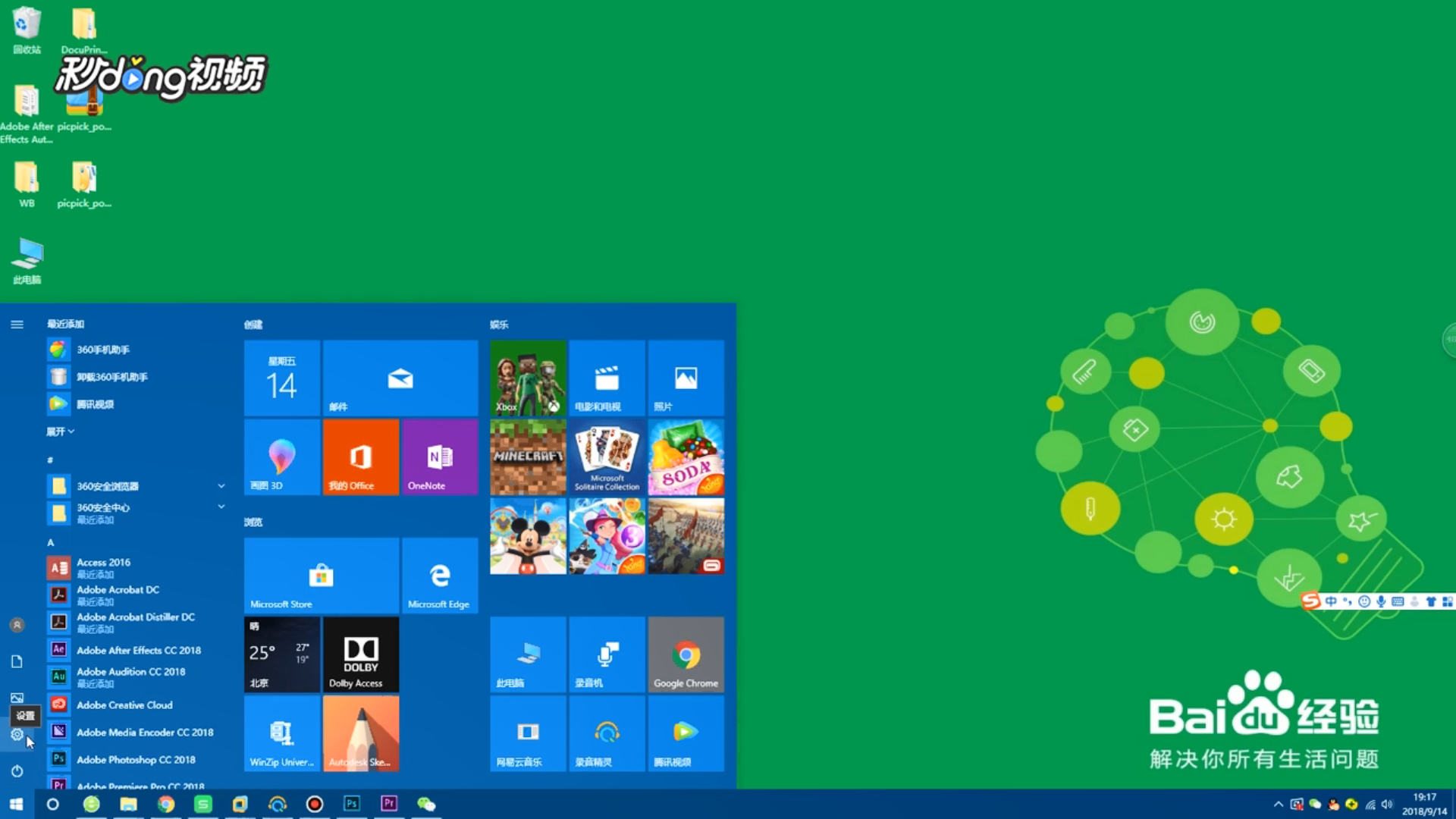Open the 网易云音乐 tile
This screenshot has height=819, width=1456.
click(x=528, y=733)
